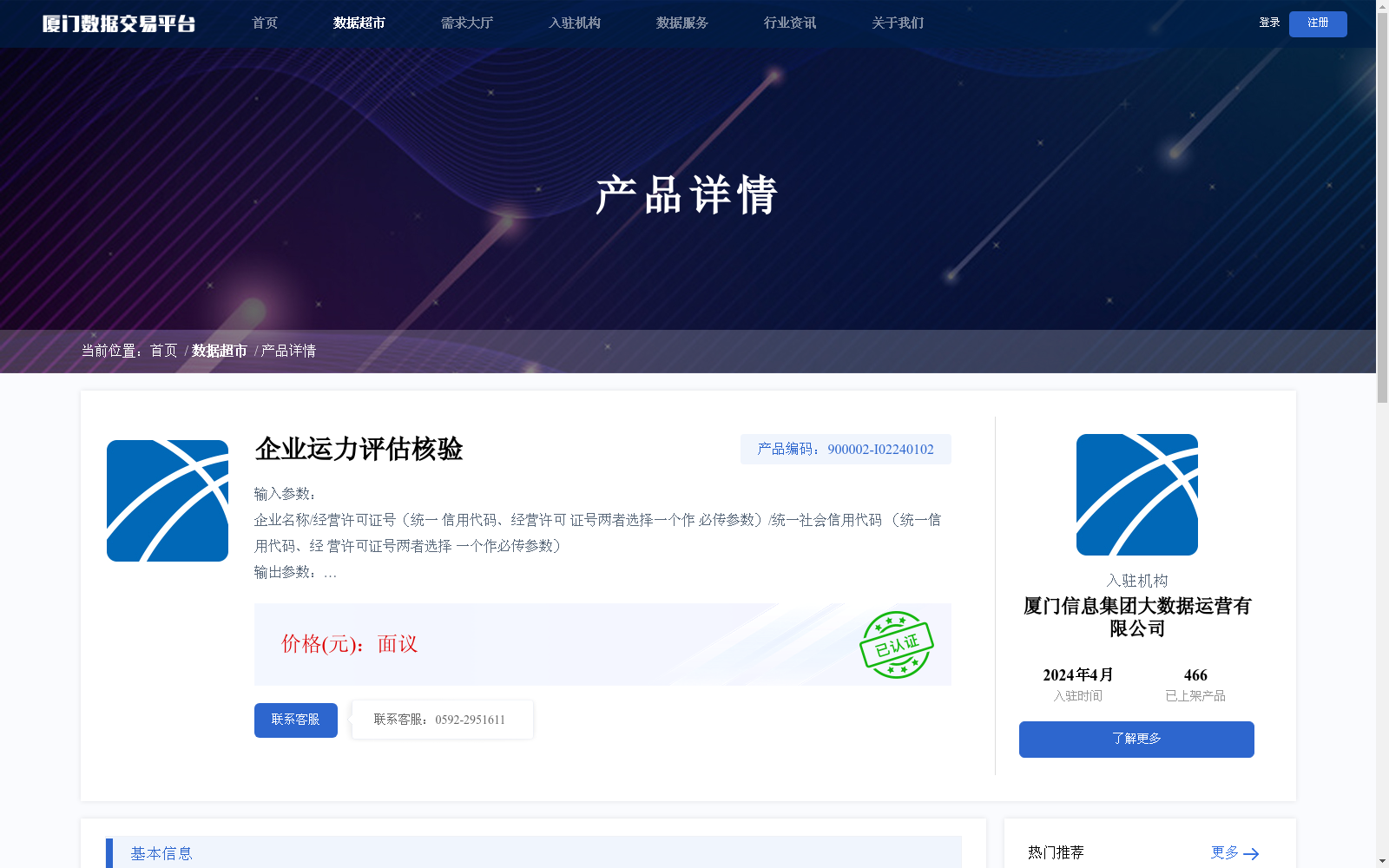
Task: Click the 厦门数据交易平台 site logo
Action: pyautogui.click(x=119, y=23)
